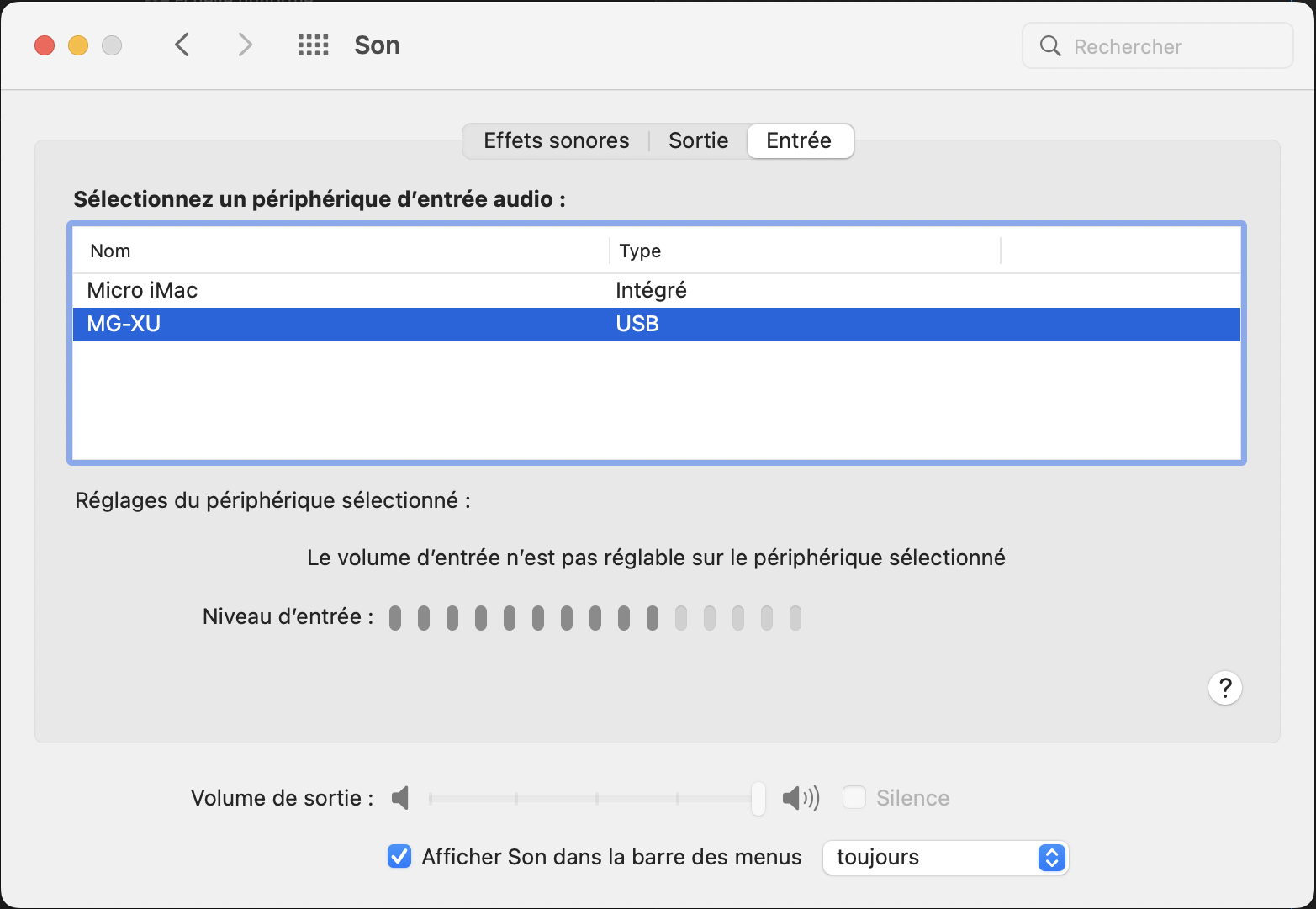This screenshot has width=1316, height=909.
Task: Uncheck Afficher Son dans la barre des menus
Action: click(399, 857)
